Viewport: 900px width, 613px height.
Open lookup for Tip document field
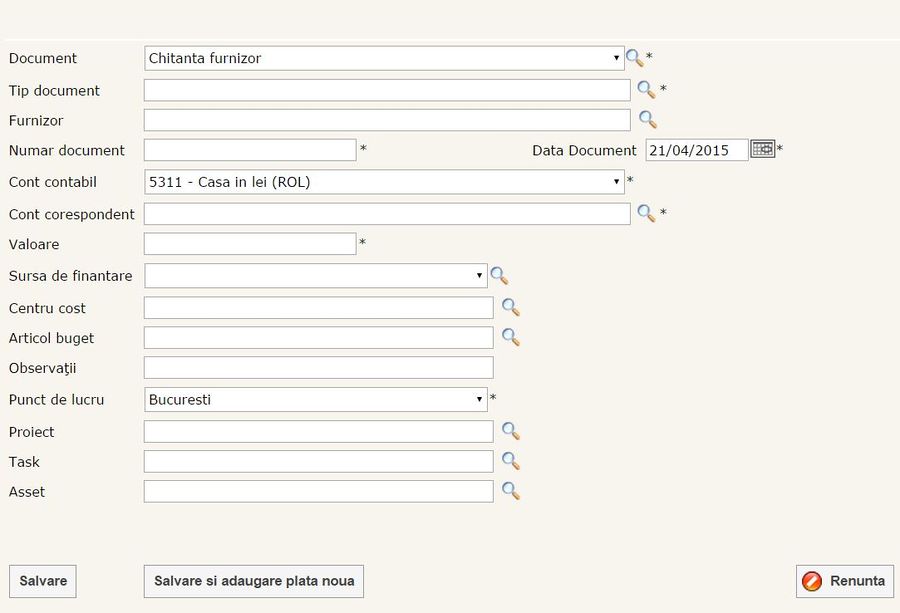tap(647, 90)
